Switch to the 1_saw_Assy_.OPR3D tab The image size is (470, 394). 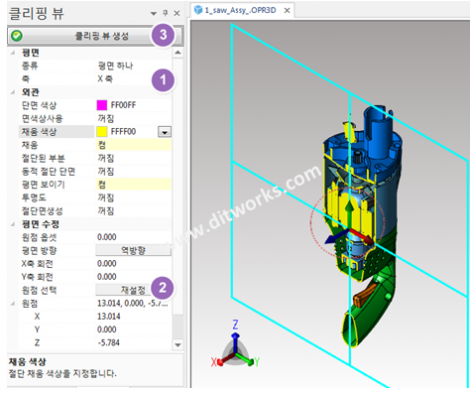coord(241,10)
